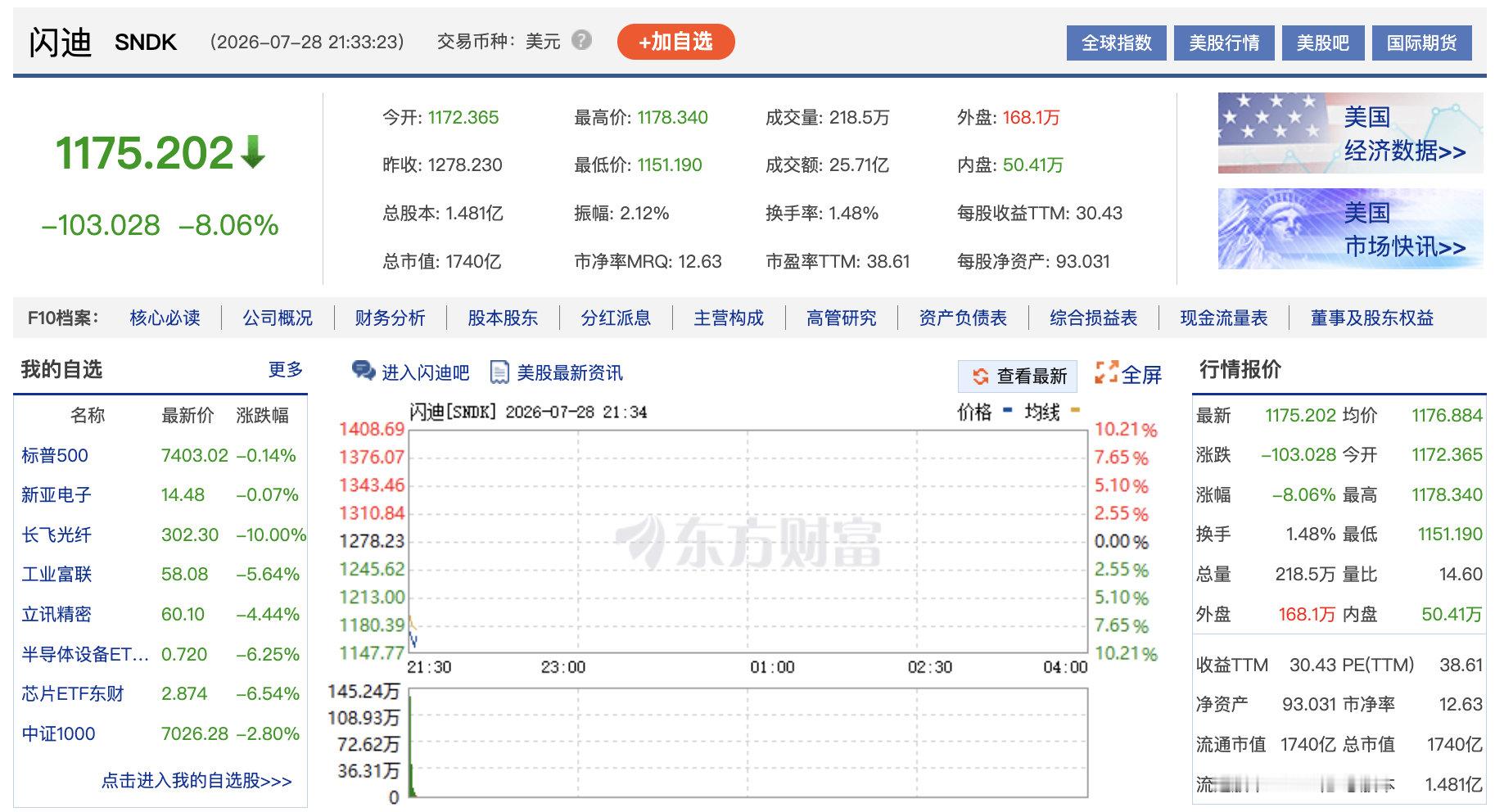Image resolution: width=1495 pixels, height=812 pixels.
Task: Open 新亚电子 in watchlist
Action: (x=56, y=494)
